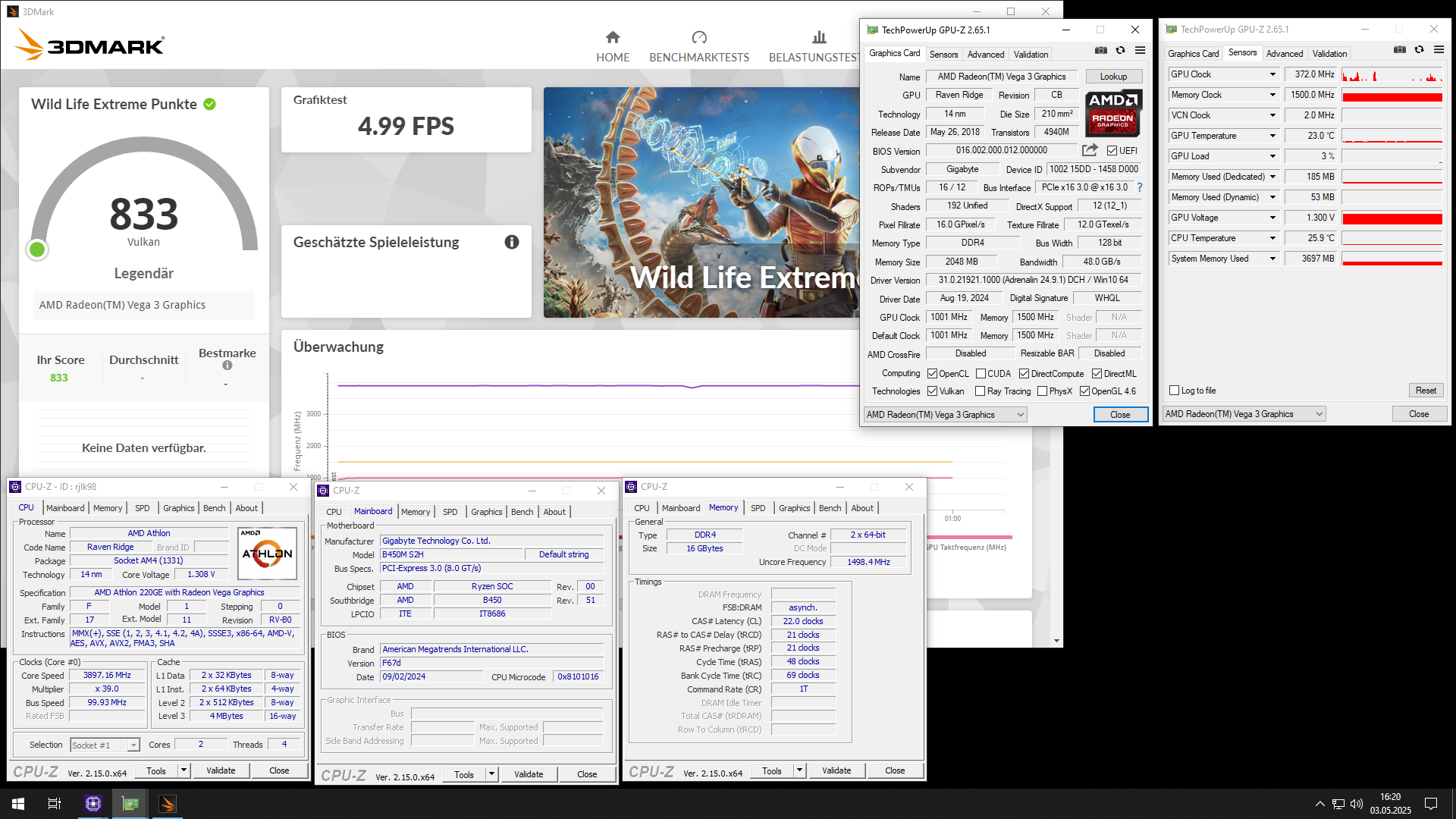Click the Geschätzte Spieleleistung info icon
Screen dimensions: 1456x819
point(512,242)
